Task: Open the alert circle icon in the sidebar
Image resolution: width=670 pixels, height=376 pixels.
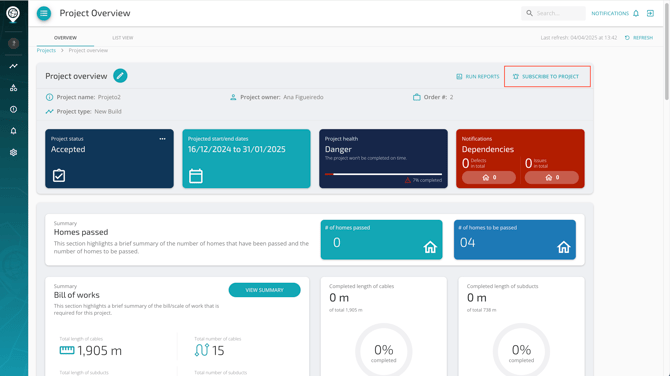Action: click(x=14, y=109)
